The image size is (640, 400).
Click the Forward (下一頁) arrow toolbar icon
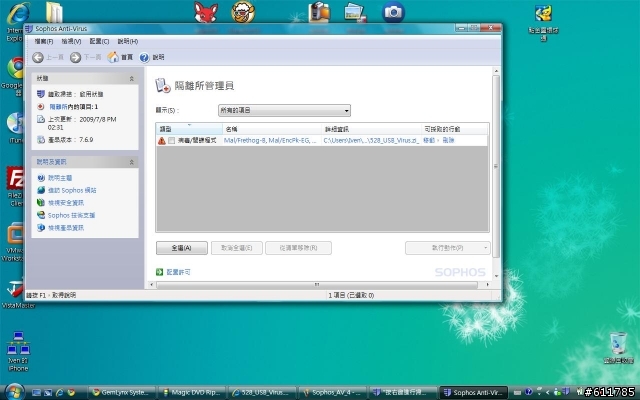[75, 58]
